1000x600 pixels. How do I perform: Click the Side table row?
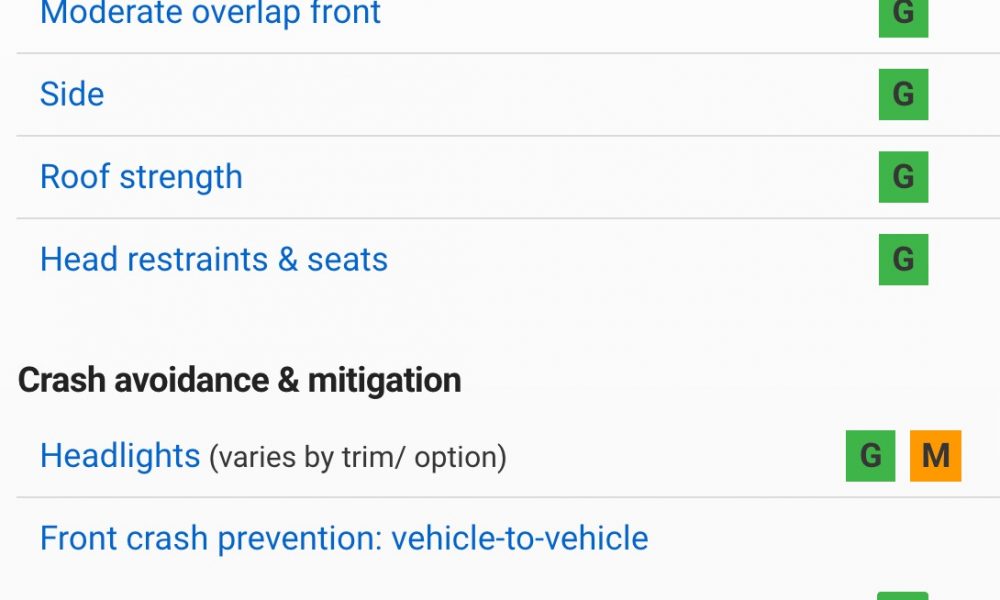(508, 94)
